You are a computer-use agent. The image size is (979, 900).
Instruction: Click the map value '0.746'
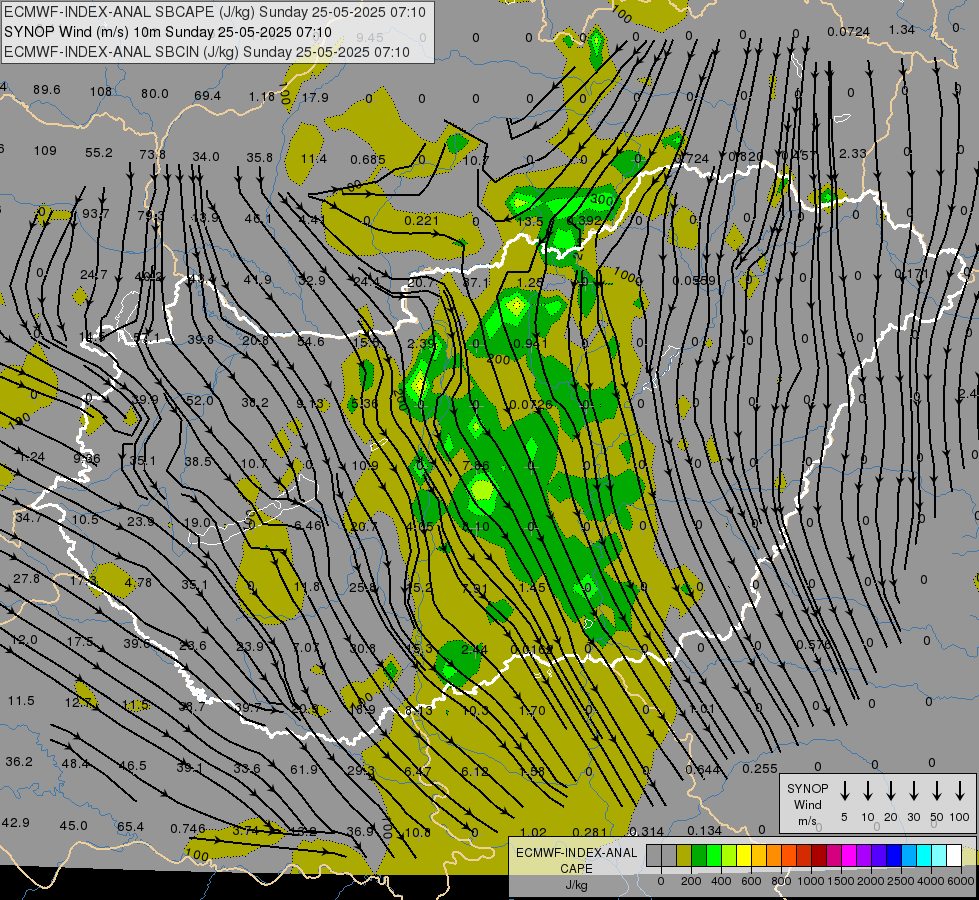point(188,829)
